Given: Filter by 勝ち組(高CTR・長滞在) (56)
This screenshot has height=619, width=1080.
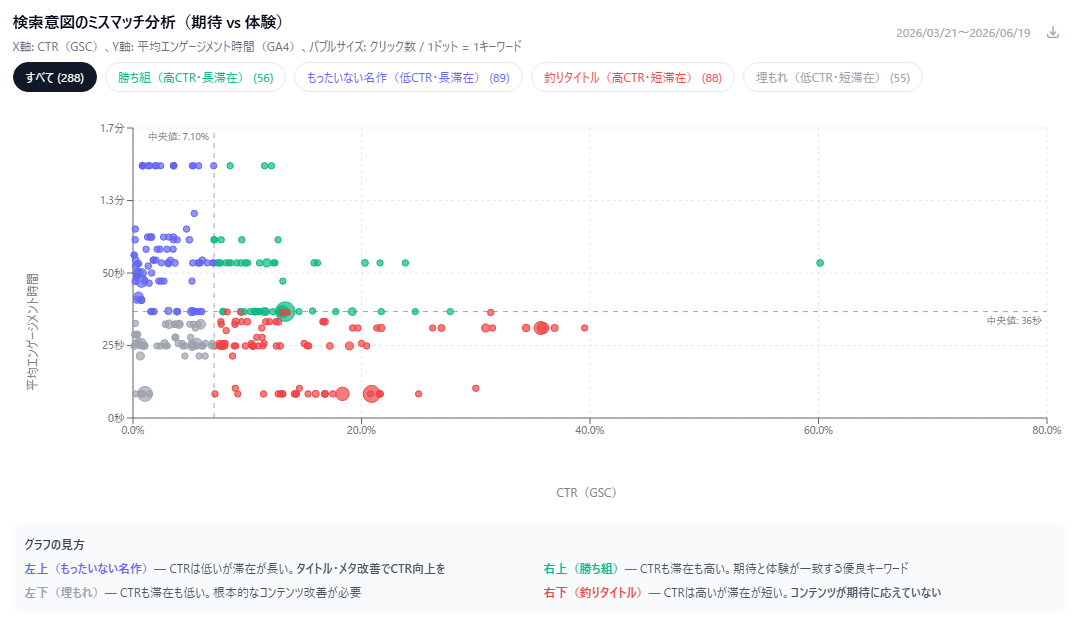Looking at the screenshot, I should pos(196,78).
